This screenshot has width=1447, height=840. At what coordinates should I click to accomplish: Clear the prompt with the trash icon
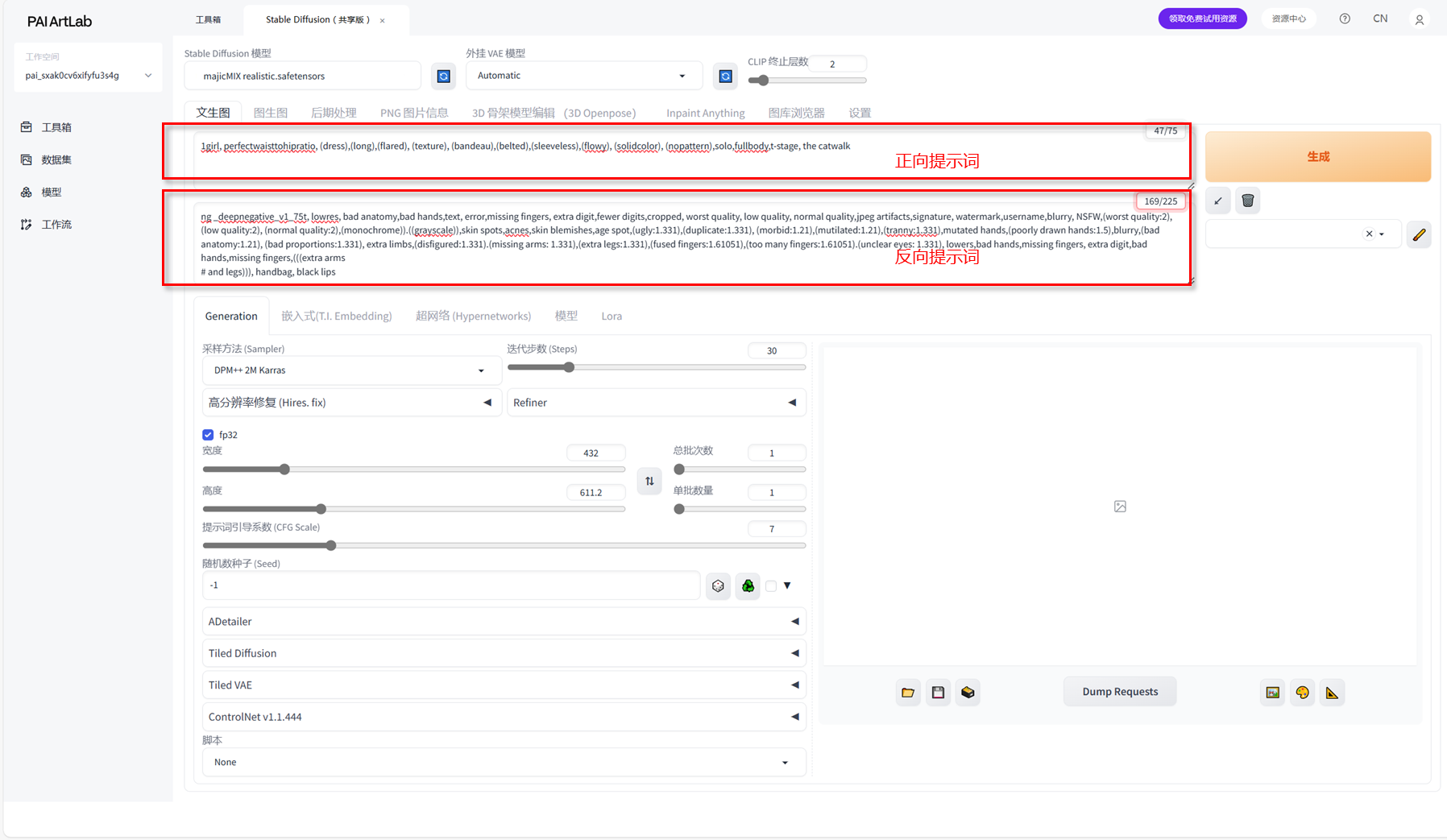1248,201
